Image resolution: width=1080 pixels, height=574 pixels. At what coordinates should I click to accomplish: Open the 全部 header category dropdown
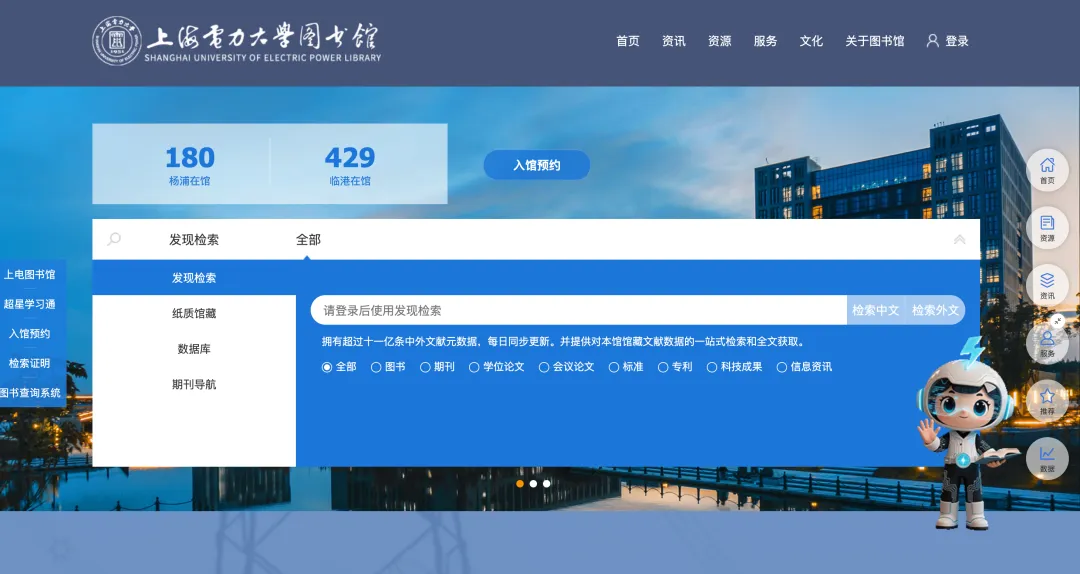(308, 240)
